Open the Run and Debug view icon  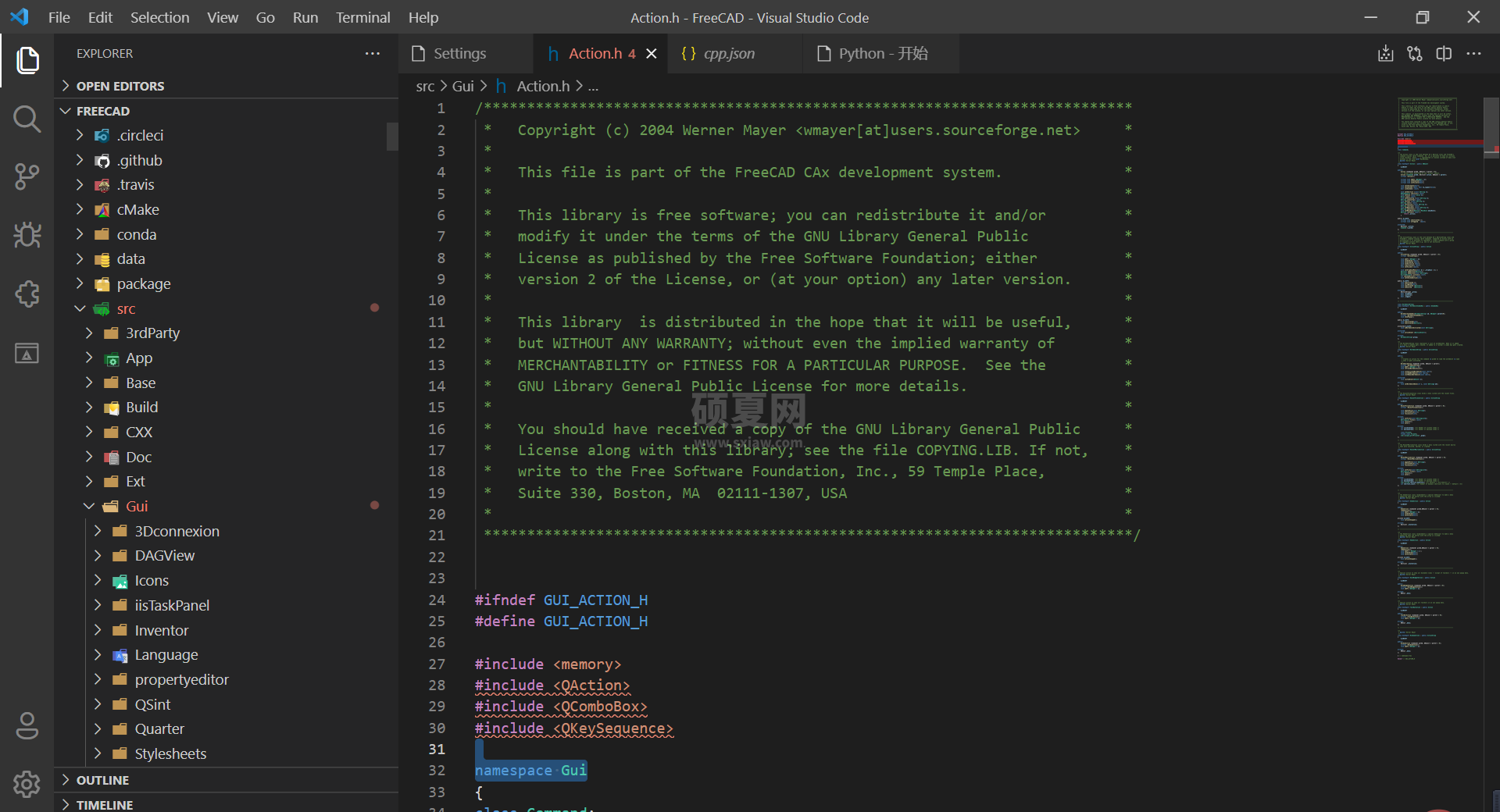pos(27,236)
